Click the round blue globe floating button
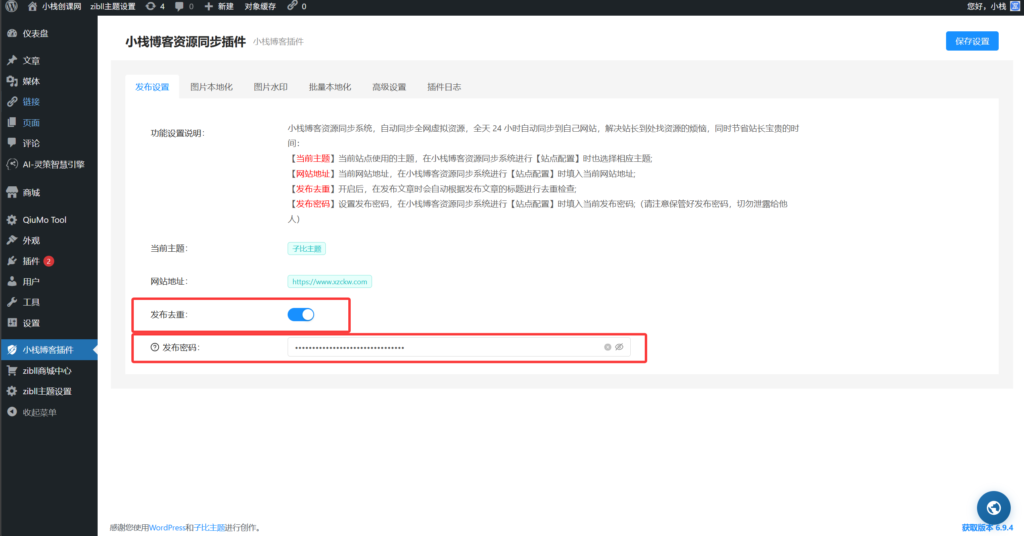Image resolution: width=1024 pixels, height=536 pixels. 993,507
